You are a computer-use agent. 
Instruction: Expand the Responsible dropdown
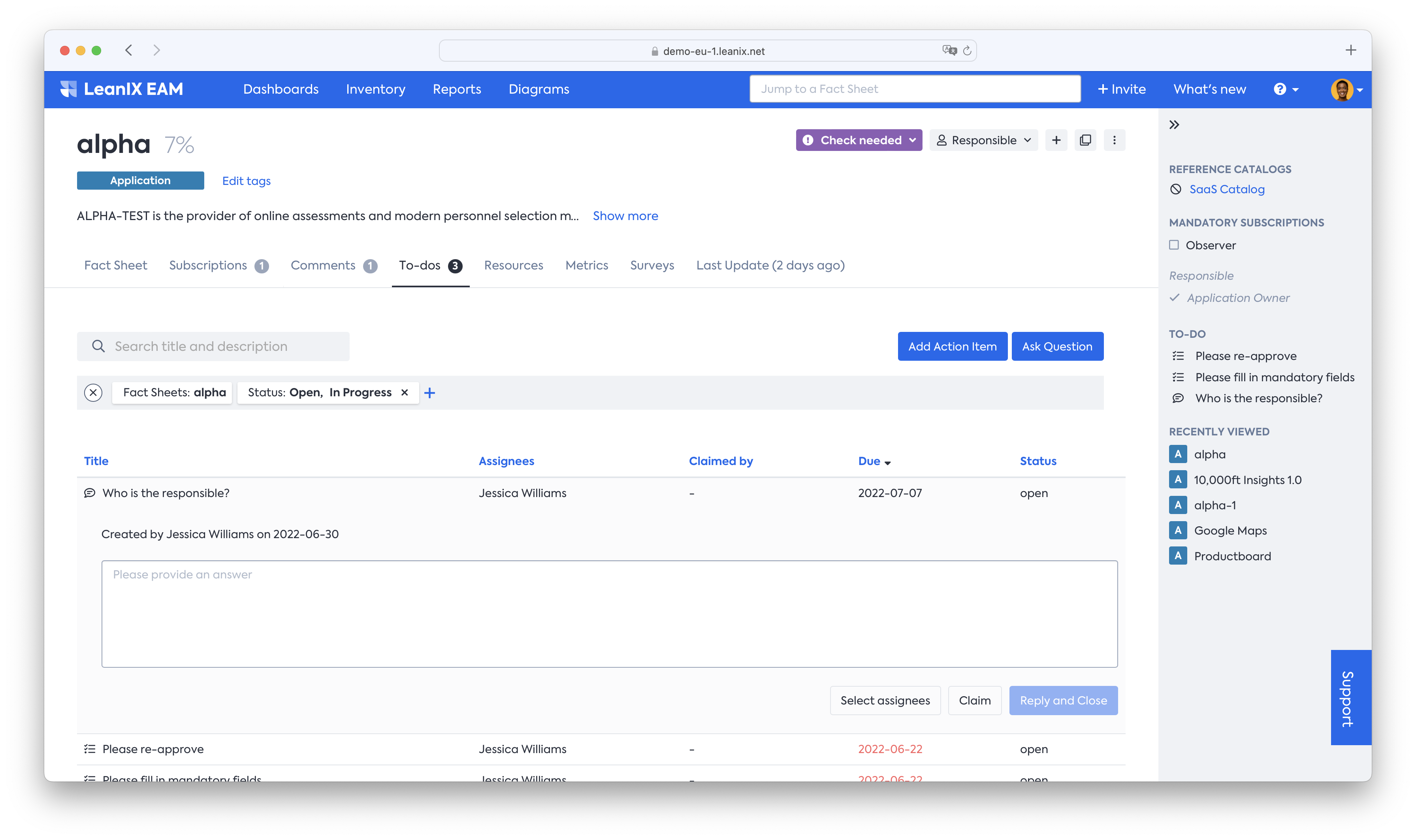pos(984,140)
